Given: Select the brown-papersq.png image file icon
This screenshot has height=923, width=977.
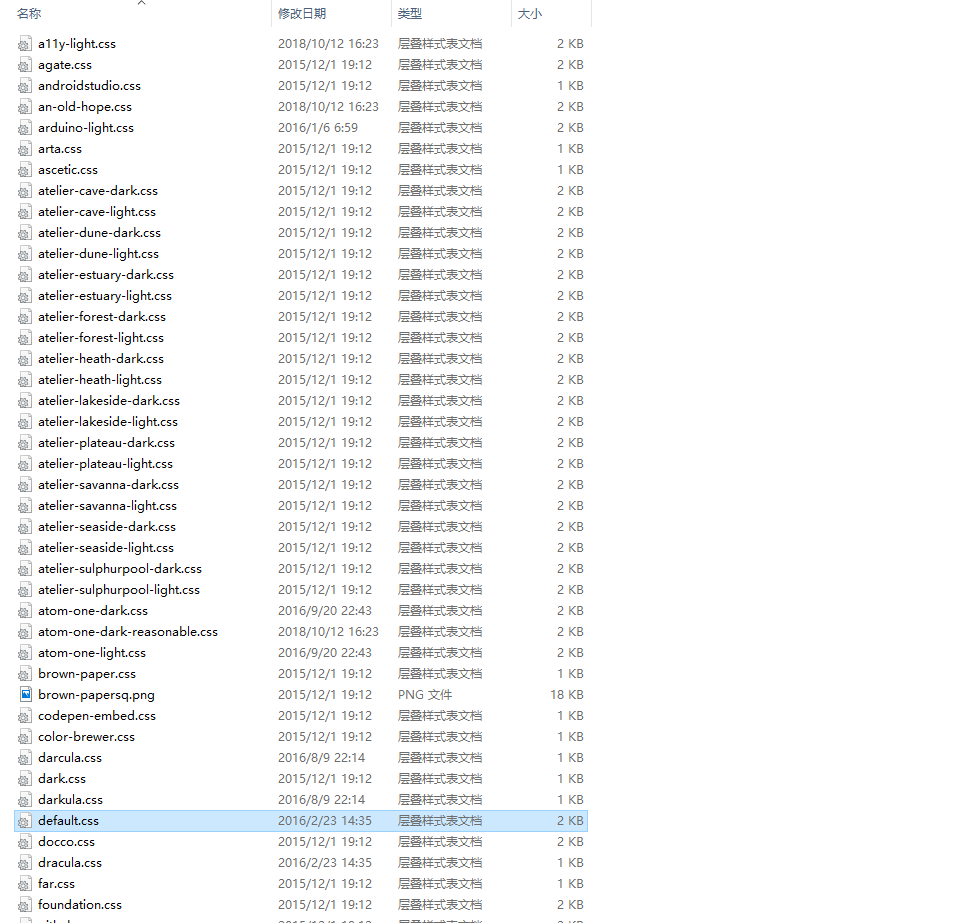Looking at the screenshot, I should 25,694.
